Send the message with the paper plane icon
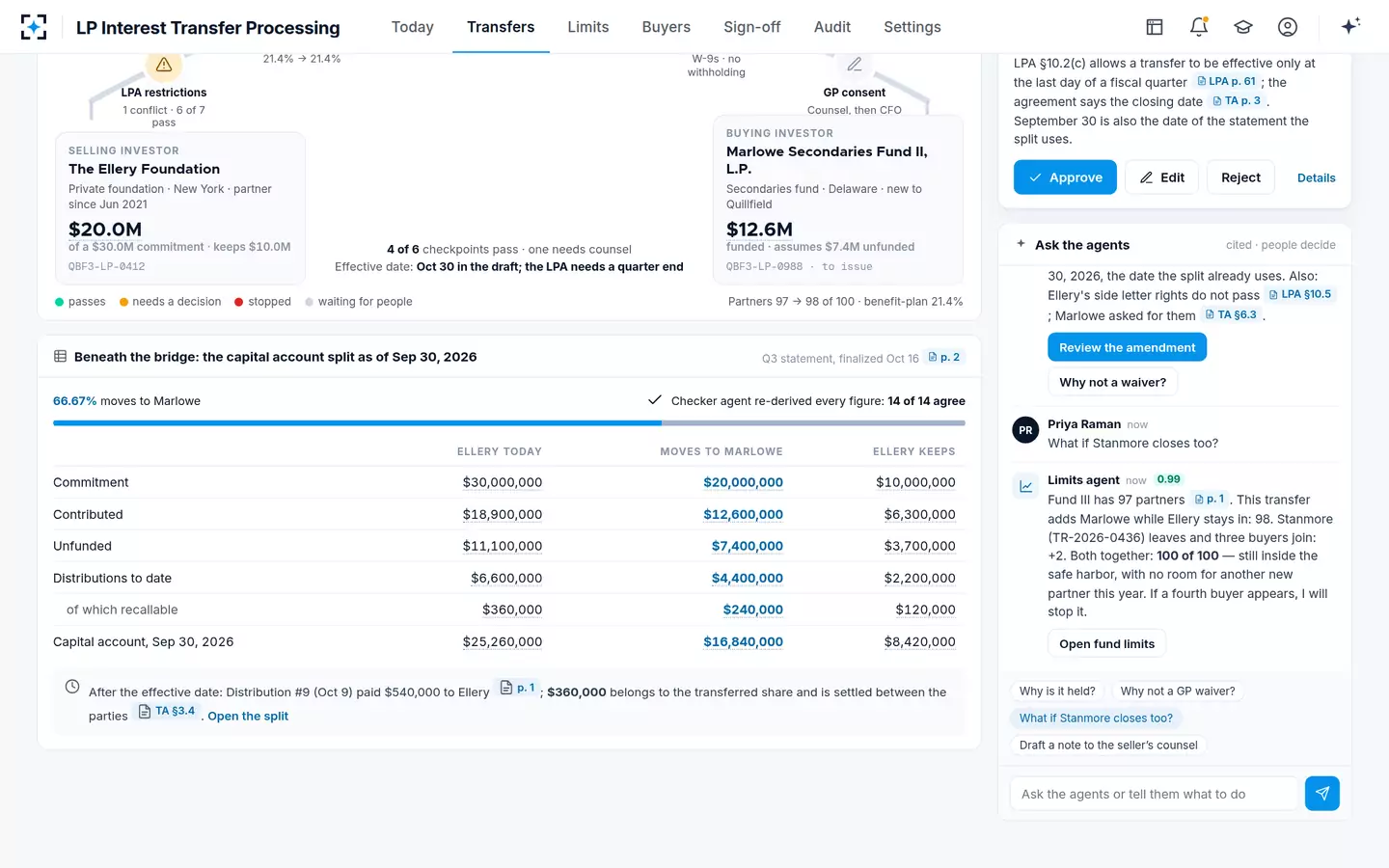The image size is (1389, 868). tap(1321, 794)
